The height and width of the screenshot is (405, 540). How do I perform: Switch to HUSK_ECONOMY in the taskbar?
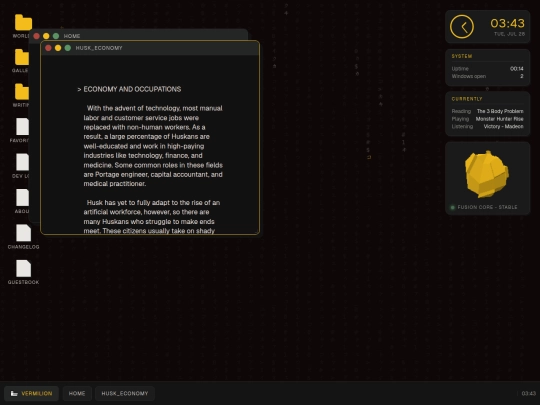pyautogui.click(x=125, y=393)
